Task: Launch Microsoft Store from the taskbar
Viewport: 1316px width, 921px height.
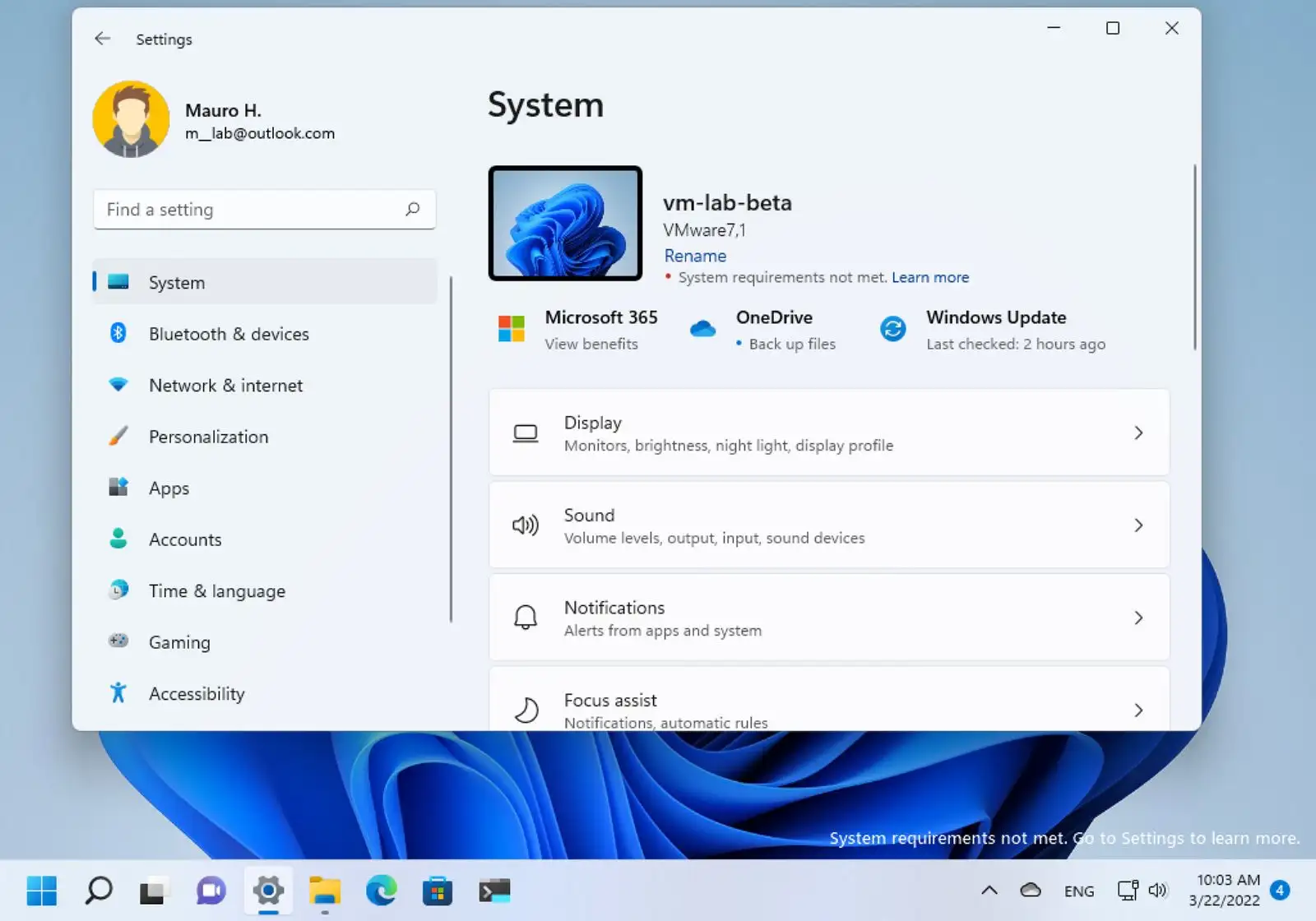Action: click(x=438, y=891)
